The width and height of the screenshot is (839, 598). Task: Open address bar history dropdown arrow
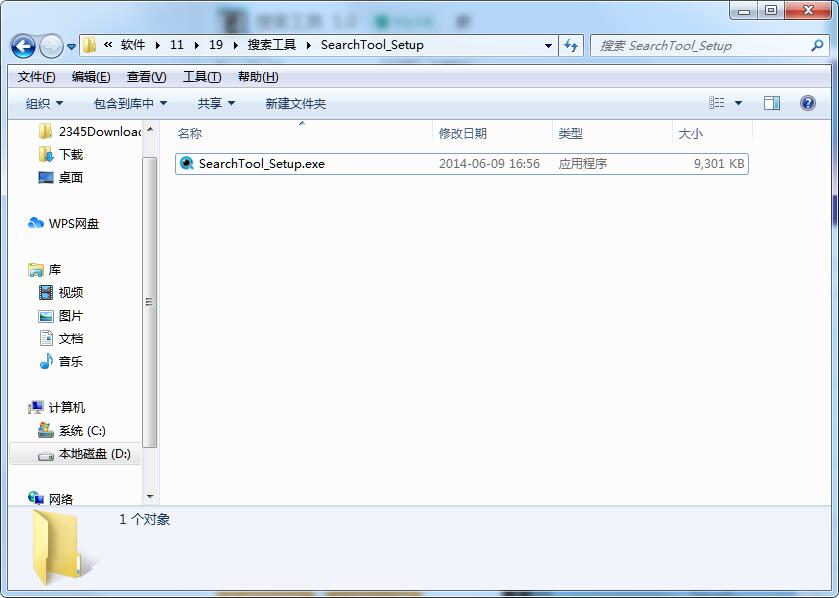click(547, 46)
